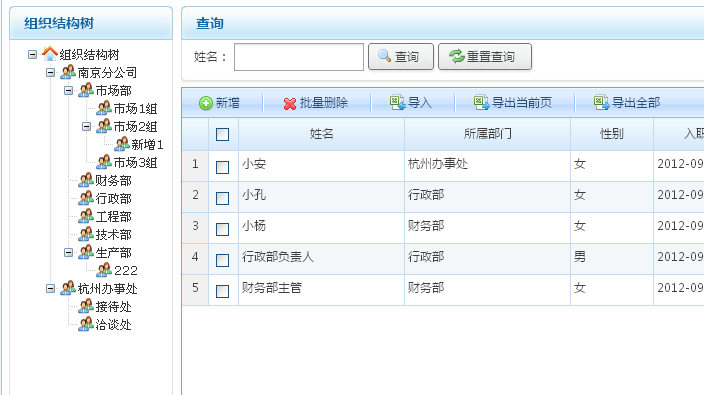Sort by the 所属部门 column header
This screenshot has width=704, height=395.
(x=488, y=134)
